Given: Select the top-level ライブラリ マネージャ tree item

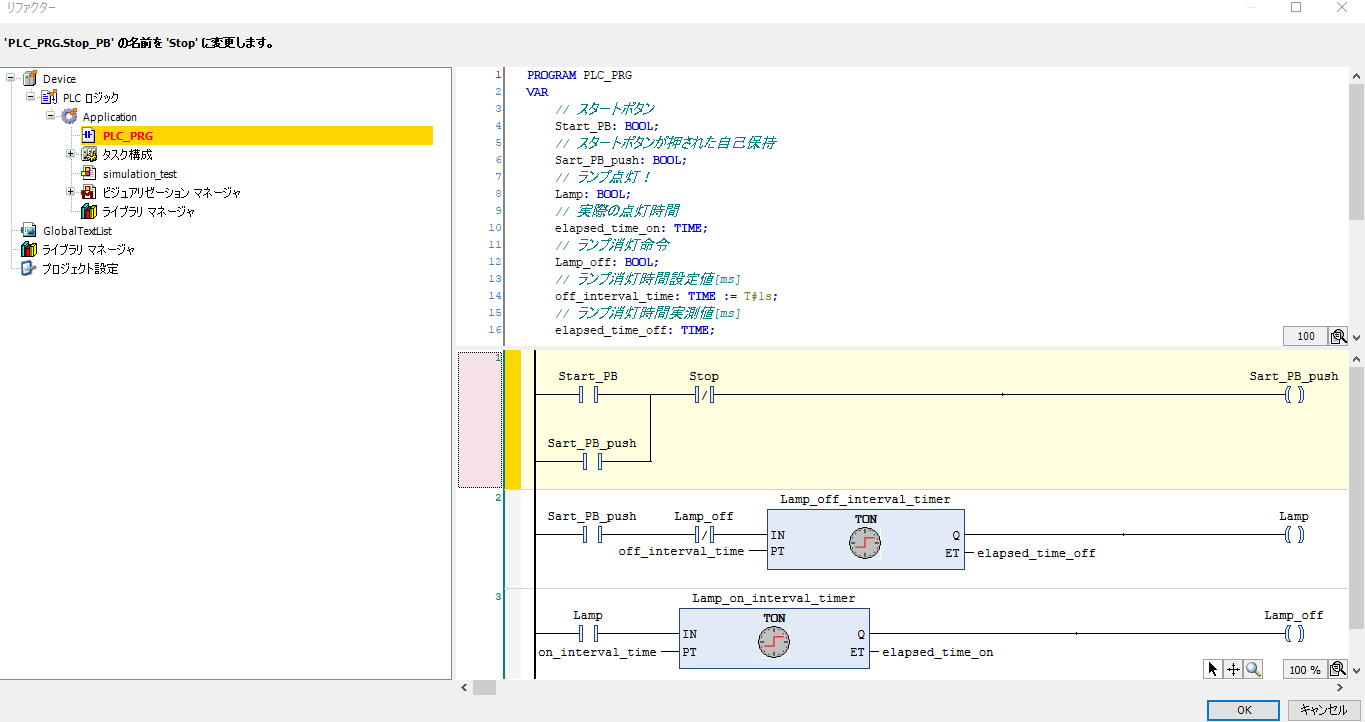Looking at the screenshot, I should [x=88, y=250].
